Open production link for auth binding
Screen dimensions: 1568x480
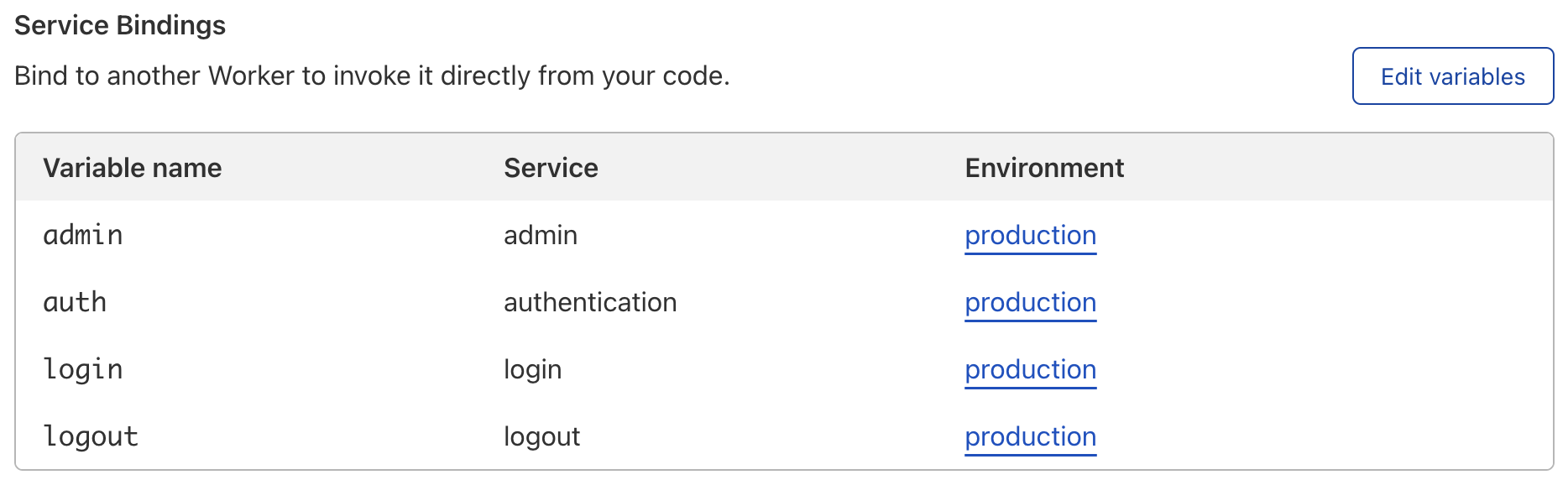point(1030,303)
